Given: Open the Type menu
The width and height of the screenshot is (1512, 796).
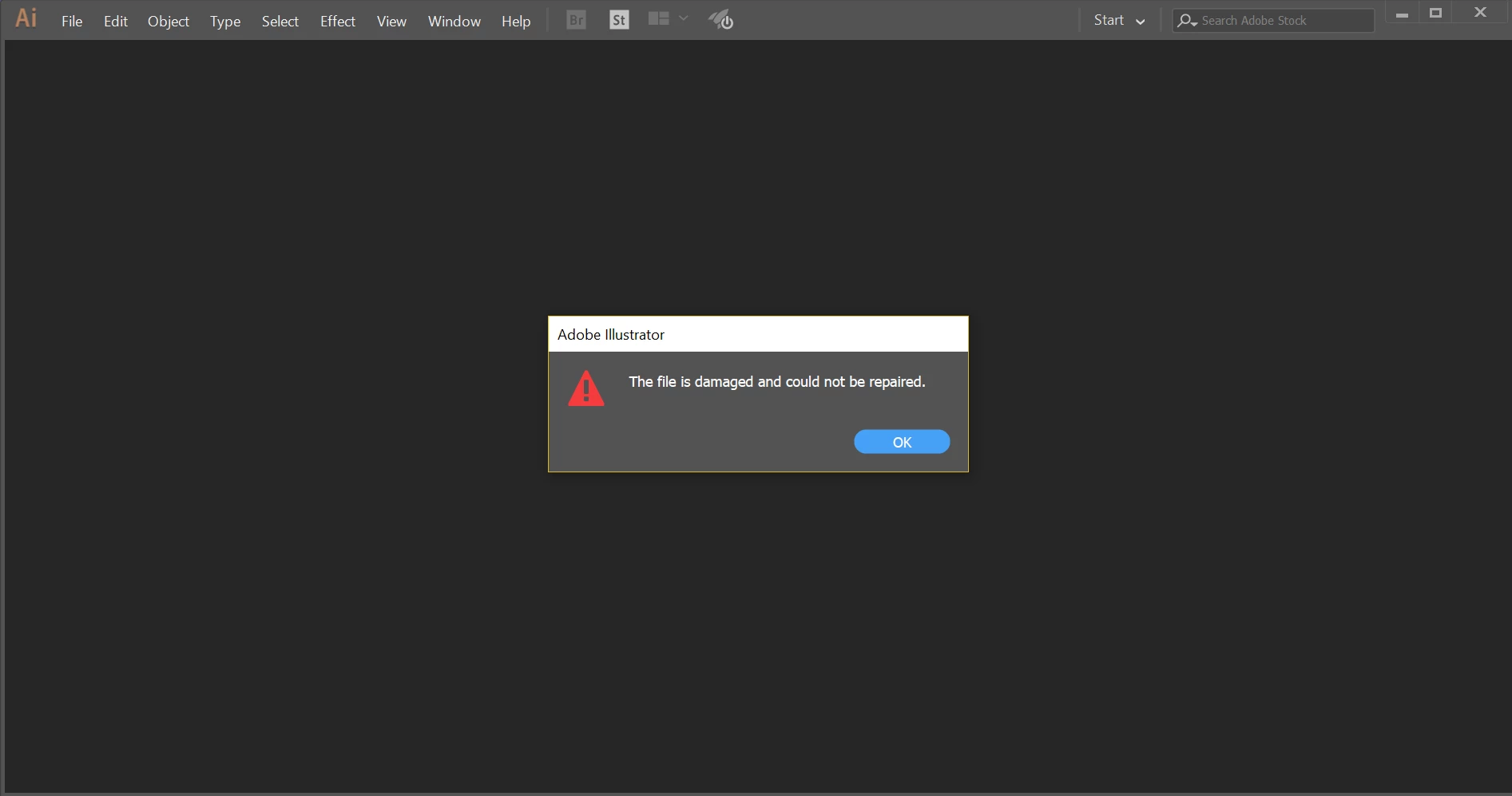Looking at the screenshot, I should pyautogui.click(x=225, y=22).
